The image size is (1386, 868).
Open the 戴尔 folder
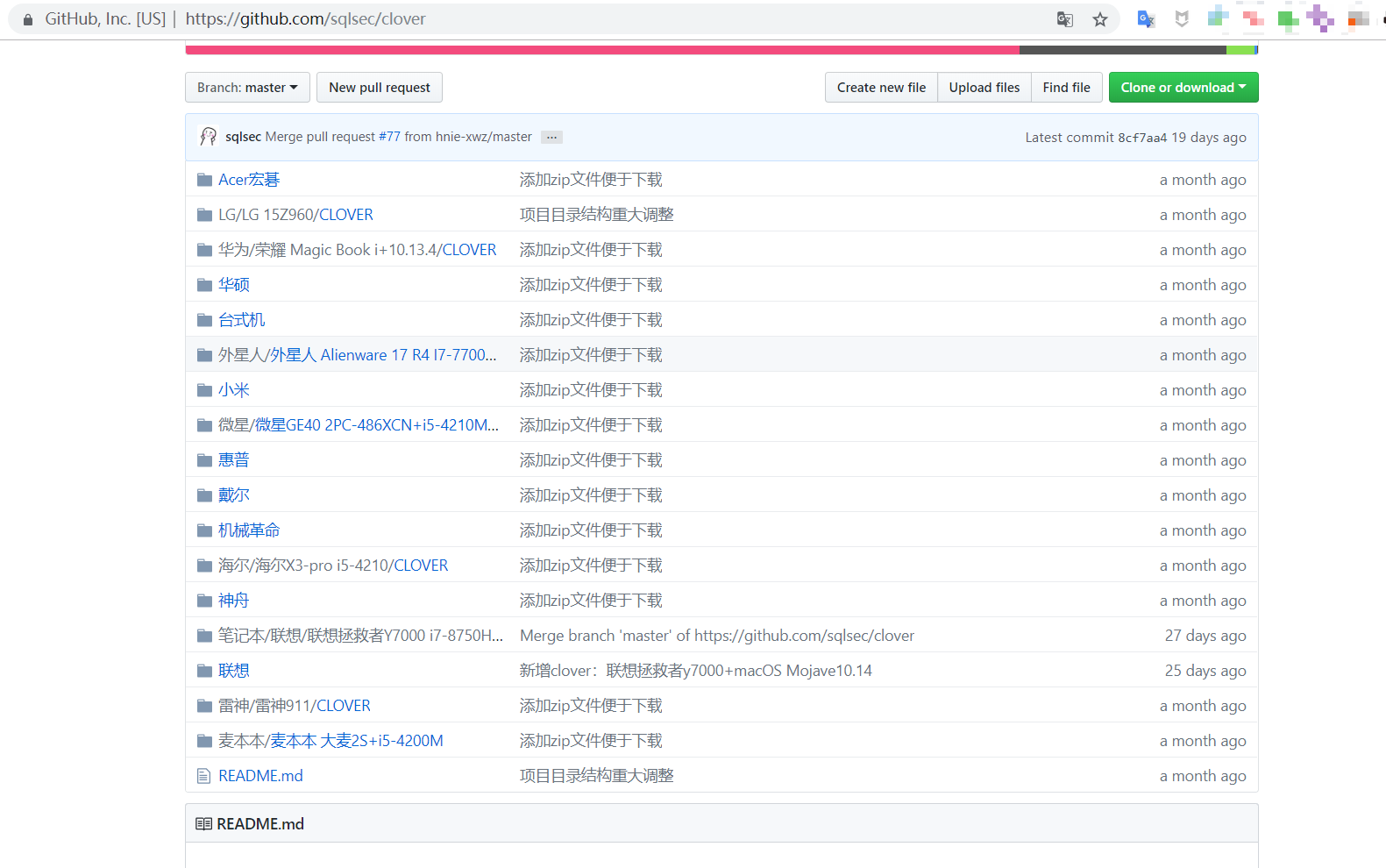[x=234, y=495]
